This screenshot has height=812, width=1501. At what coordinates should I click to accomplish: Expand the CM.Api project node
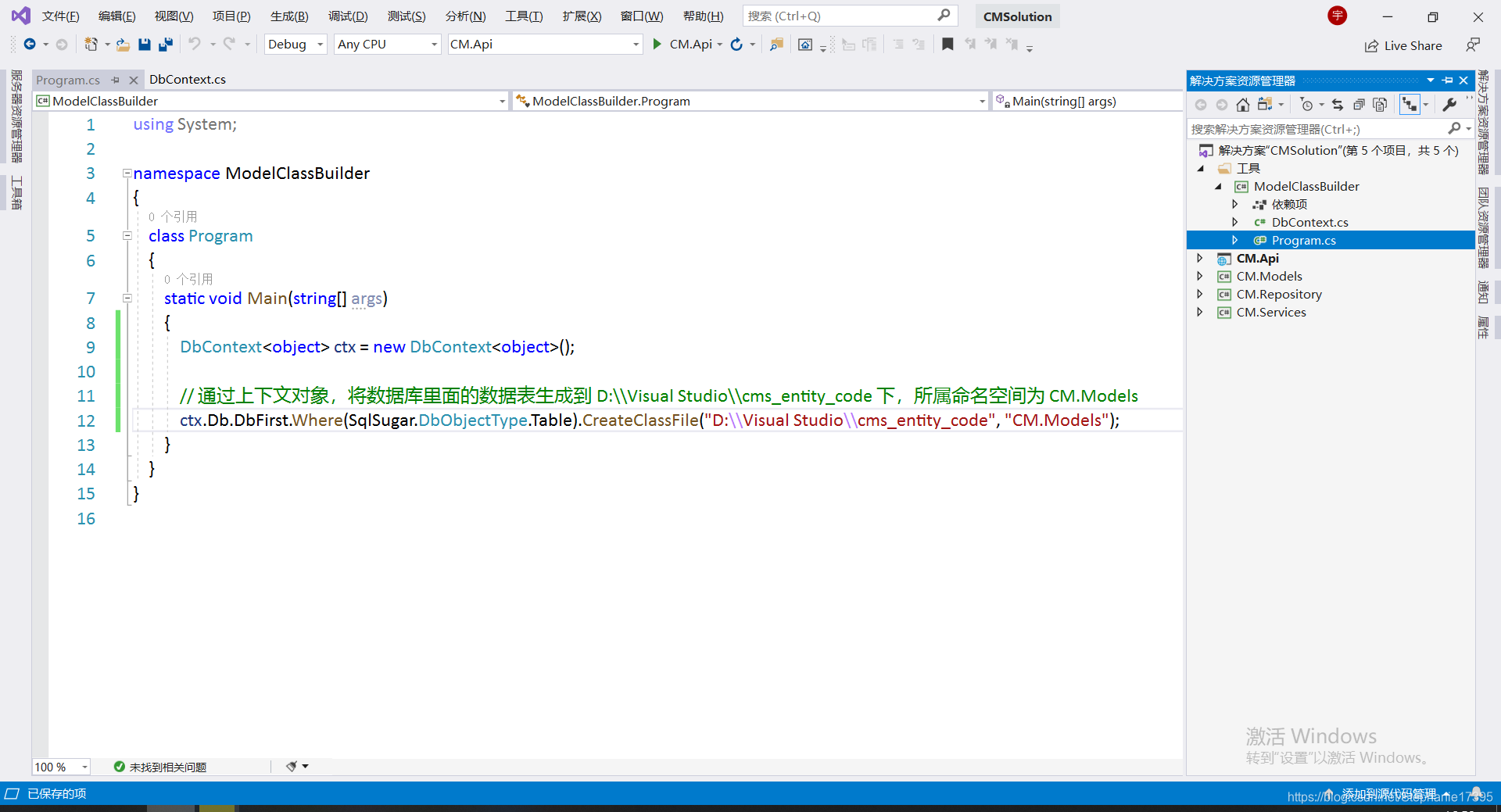point(1200,258)
